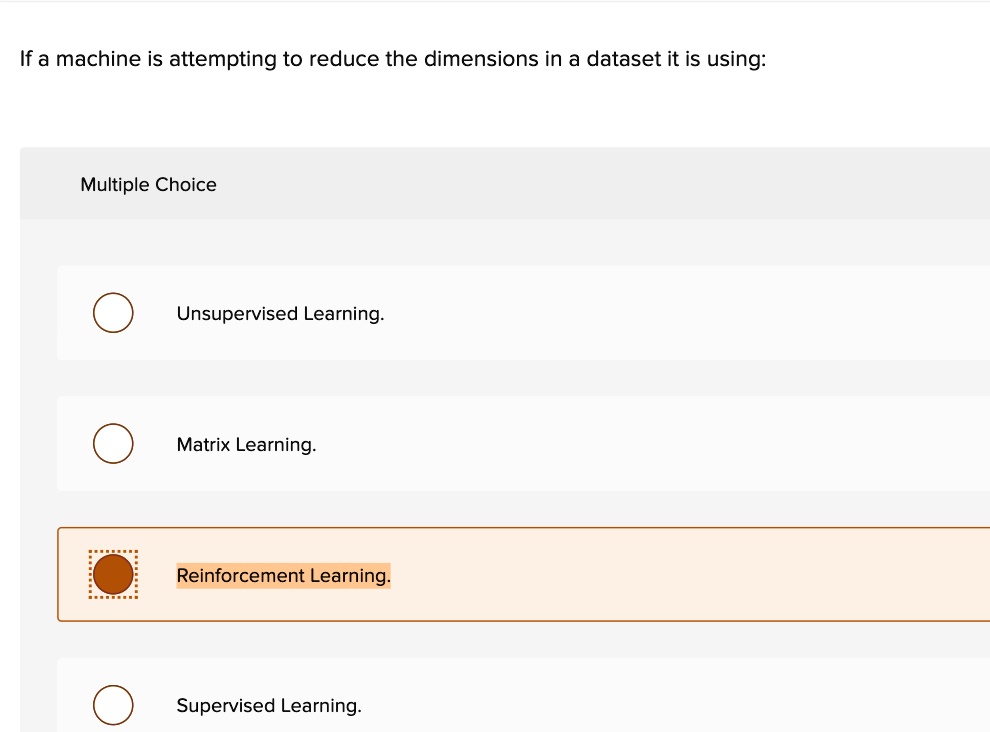Click the highlighted 'Reinforcement Learning.' text
This screenshot has width=990, height=732.
(x=283, y=576)
